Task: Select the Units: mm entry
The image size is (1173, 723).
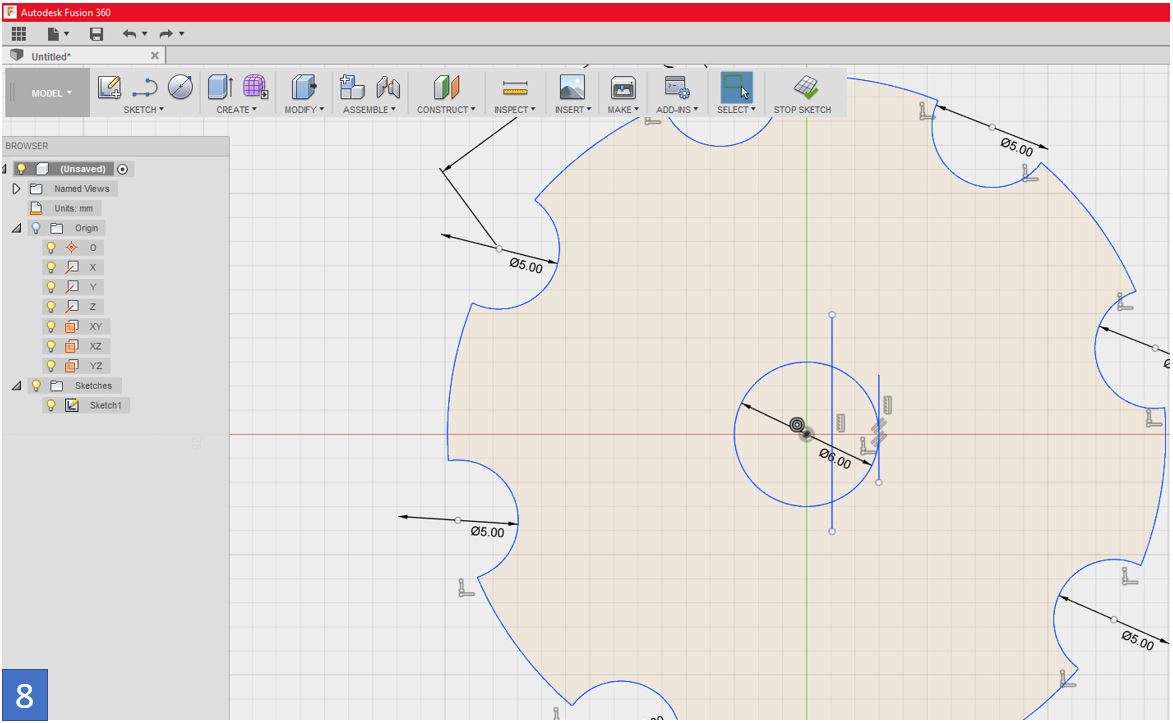Action: point(73,208)
